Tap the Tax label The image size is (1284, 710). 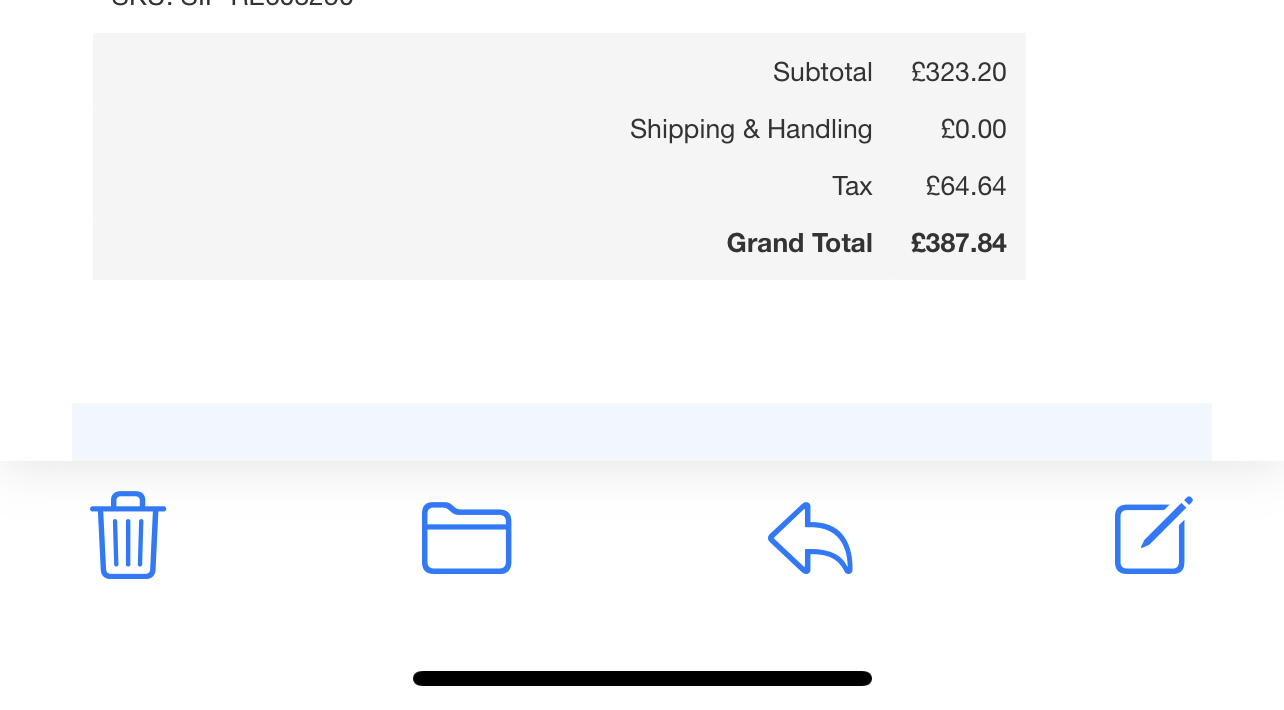tap(852, 186)
